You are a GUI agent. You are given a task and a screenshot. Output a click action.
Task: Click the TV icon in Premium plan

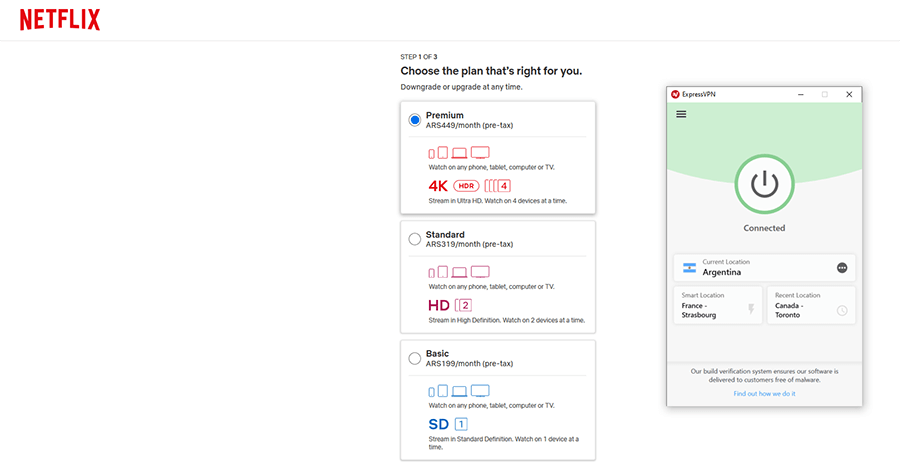[480, 152]
